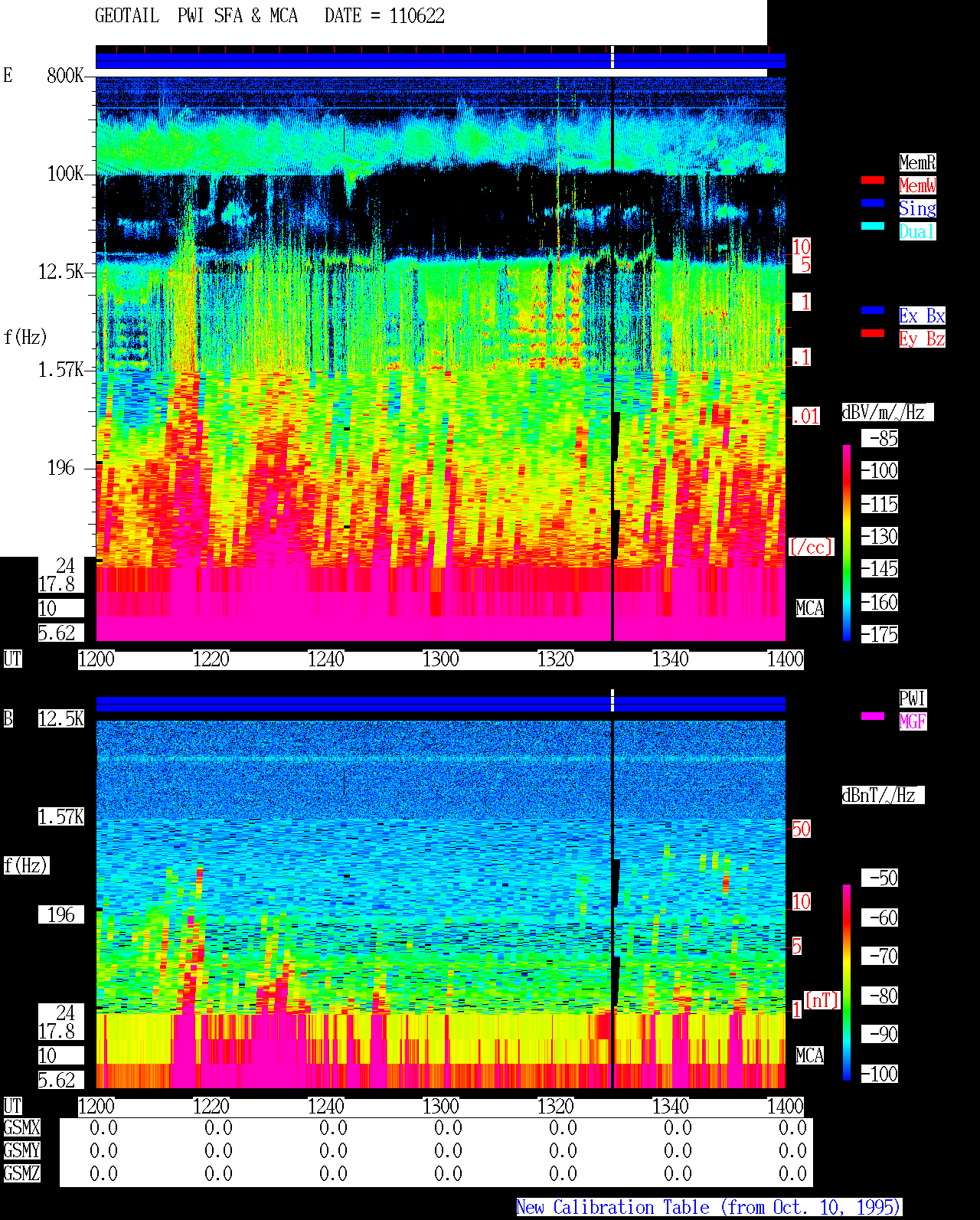Click the GSMX 0.0 value under 1300

click(x=448, y=1127)
